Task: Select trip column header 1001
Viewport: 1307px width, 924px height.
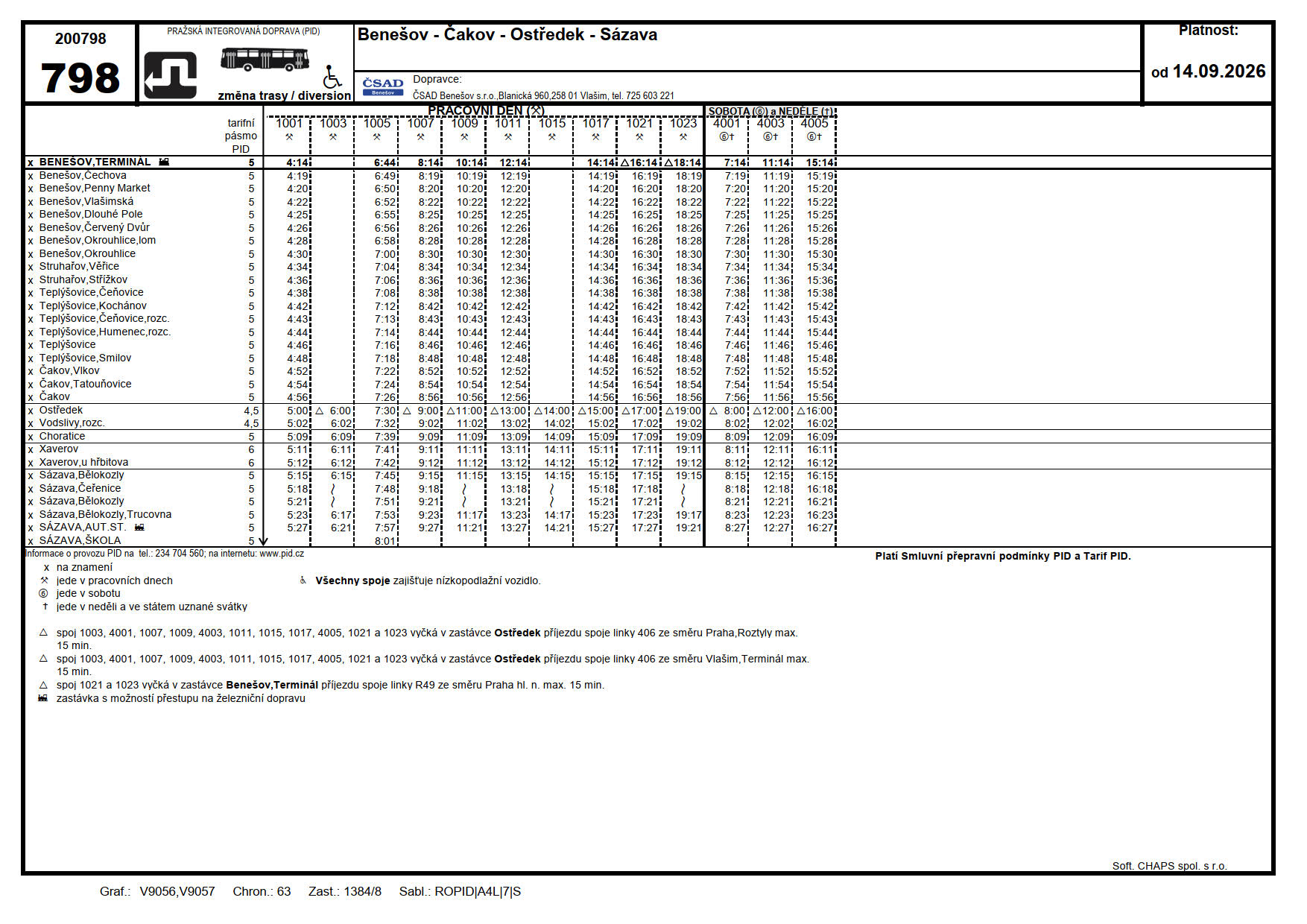Action: coord(289,123)
